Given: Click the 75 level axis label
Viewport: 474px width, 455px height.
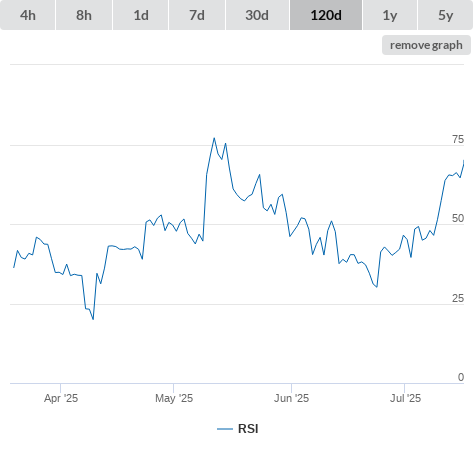Looking at the screenshot, I should point(458,139).
